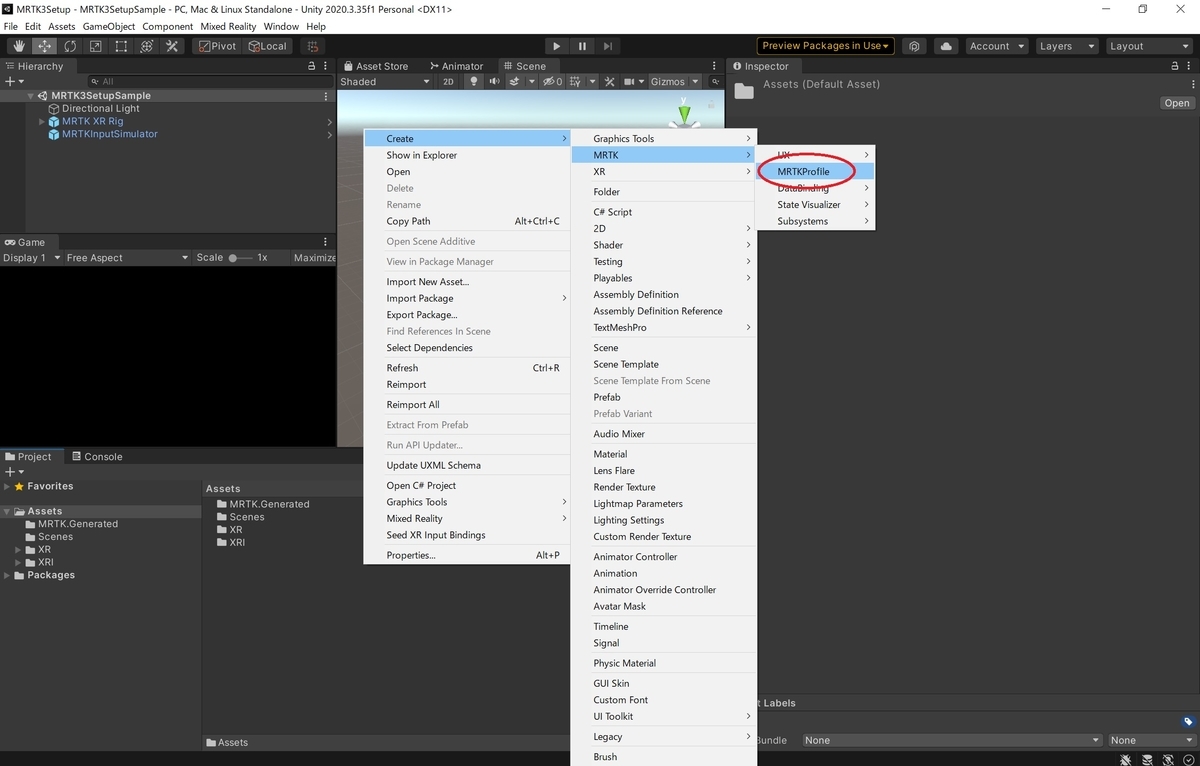
Task: Choose Show in Explorer menu item
Action: click(x=466, y=155)
